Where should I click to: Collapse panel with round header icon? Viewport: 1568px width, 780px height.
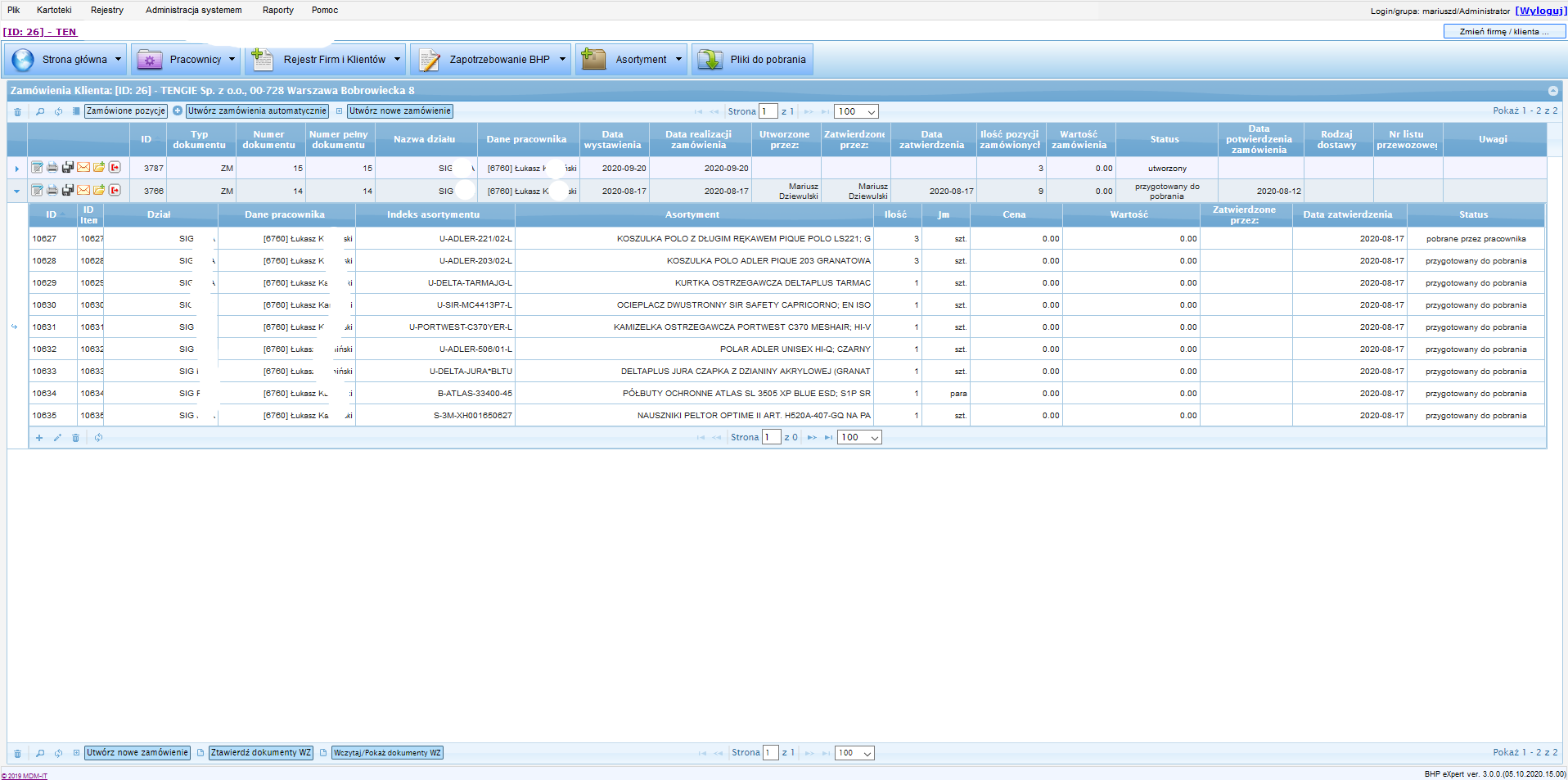pos(1553,91)
